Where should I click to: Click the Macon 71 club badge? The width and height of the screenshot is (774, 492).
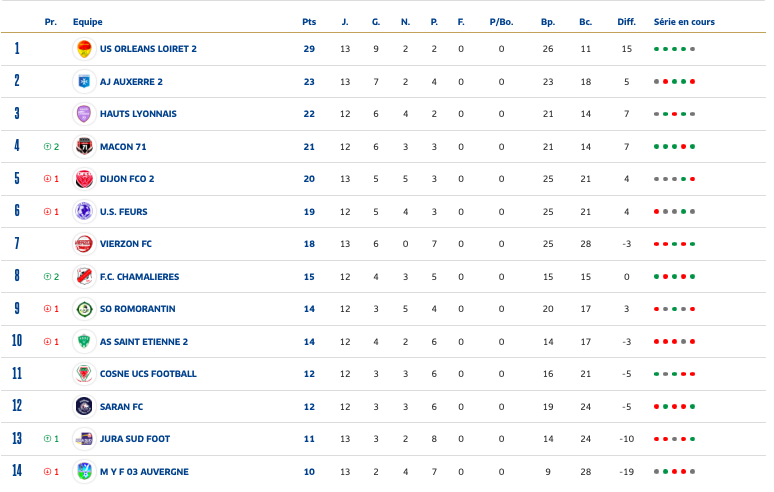click(x=83, y=147)
